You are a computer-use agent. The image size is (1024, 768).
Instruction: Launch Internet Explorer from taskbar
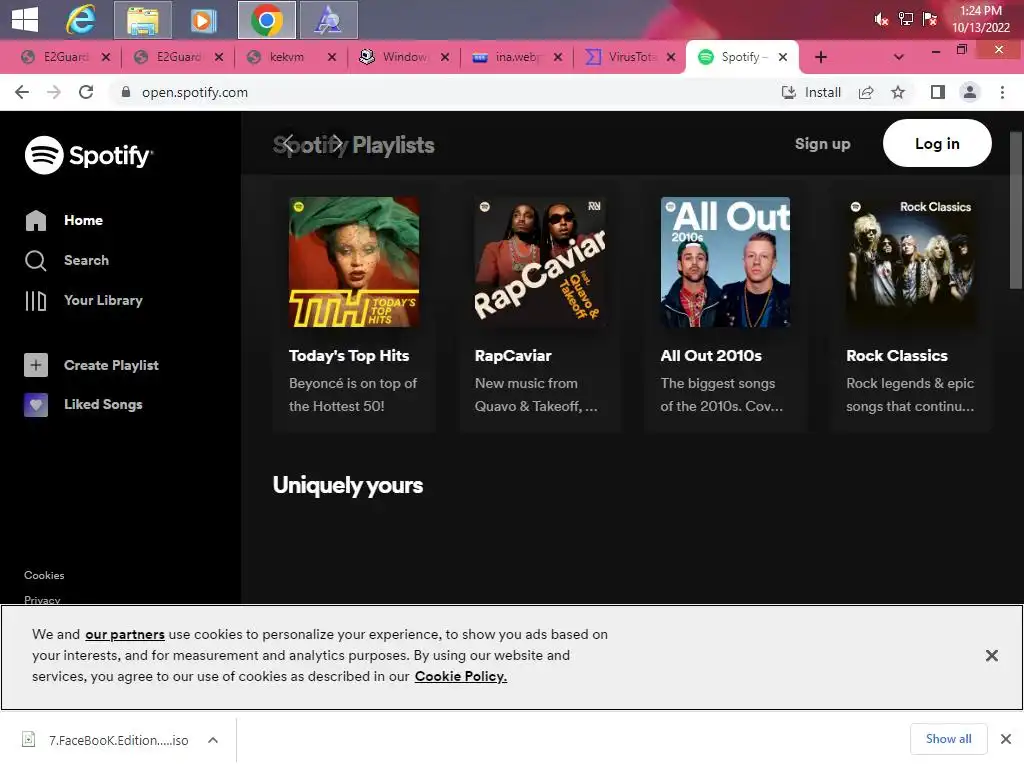(x=80, y=20)
